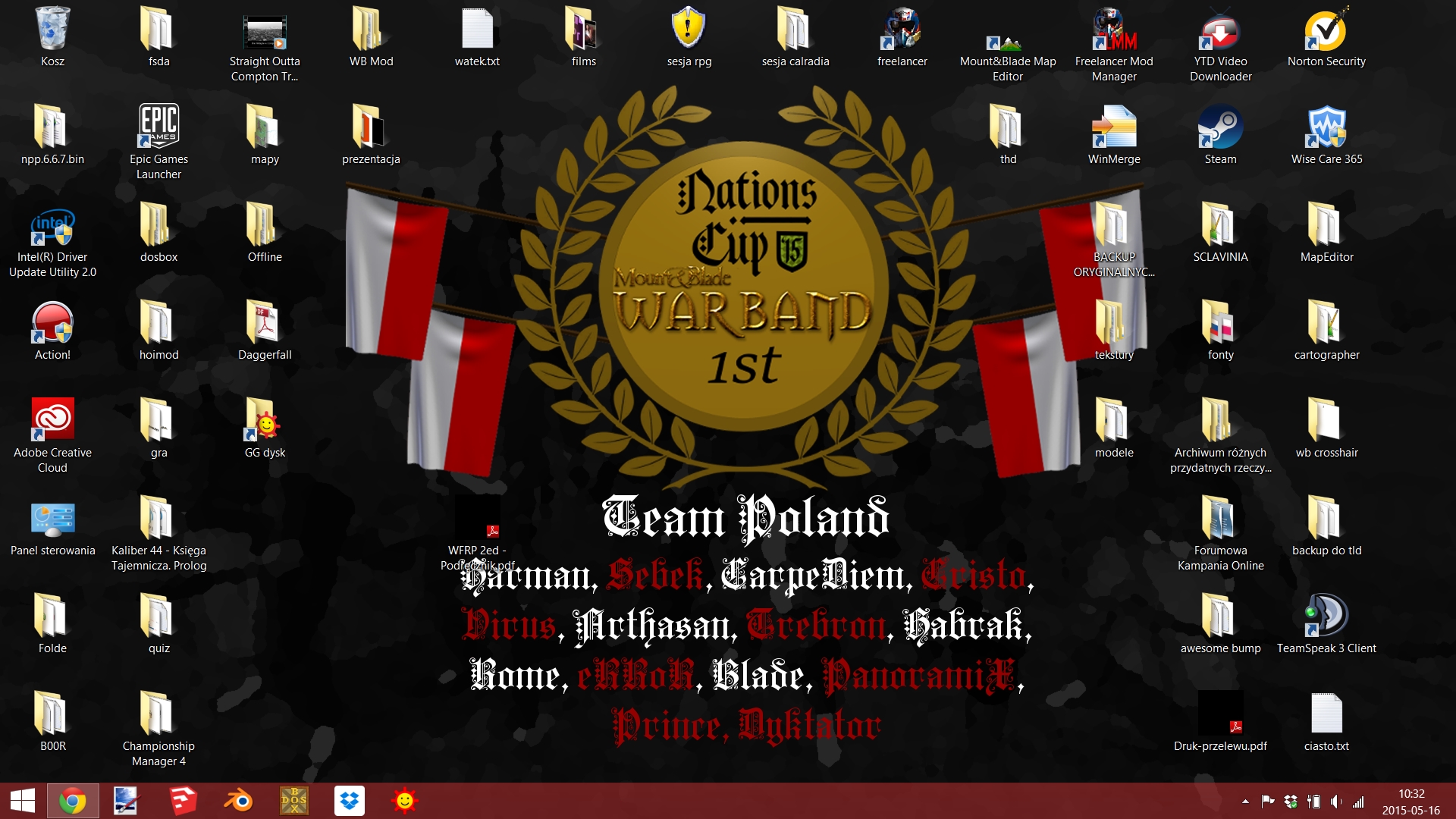
Task: Open the quiz folder
Action: 158,624
